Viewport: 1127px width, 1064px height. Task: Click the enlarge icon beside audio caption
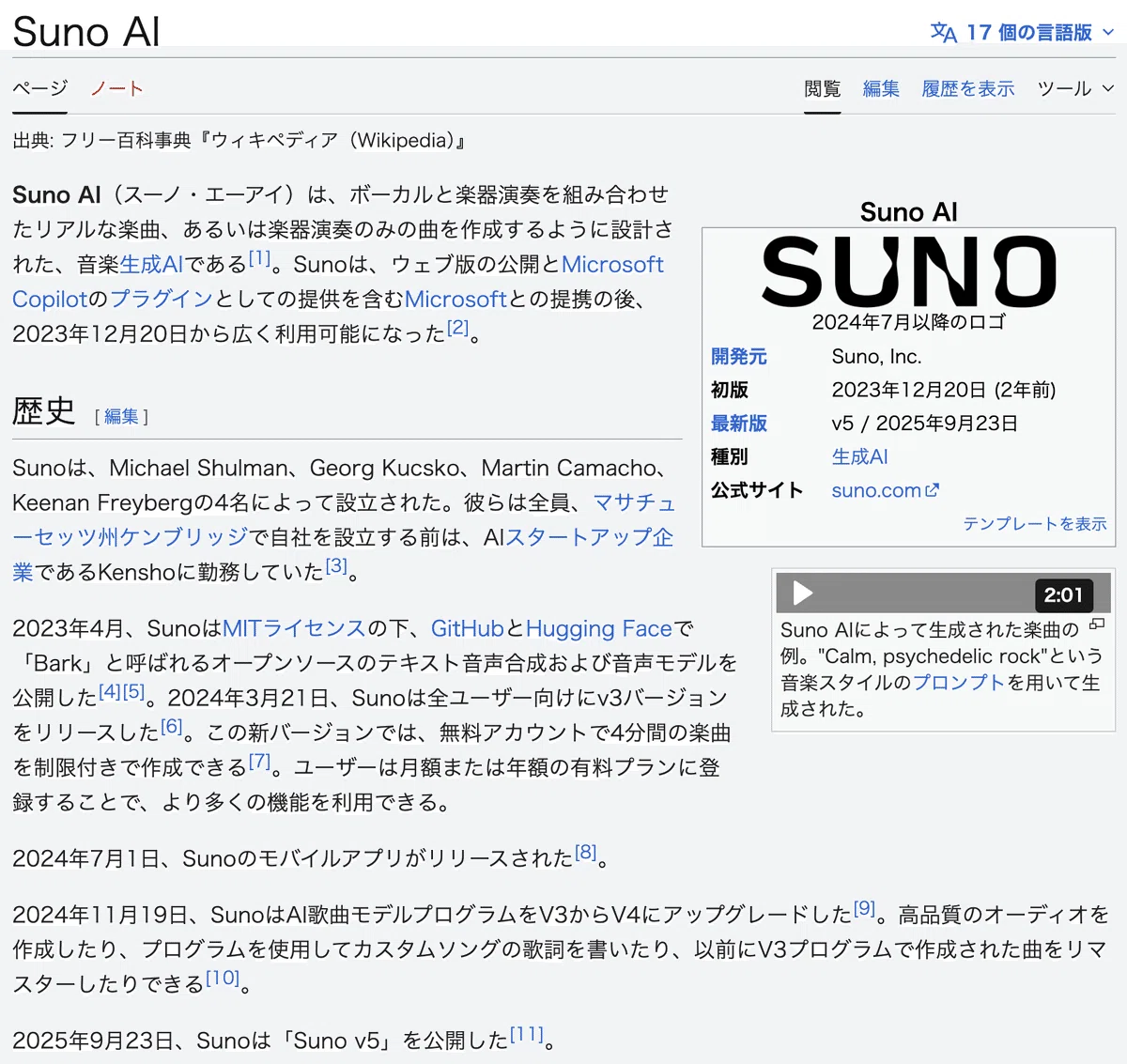(x=1096, y=625)
